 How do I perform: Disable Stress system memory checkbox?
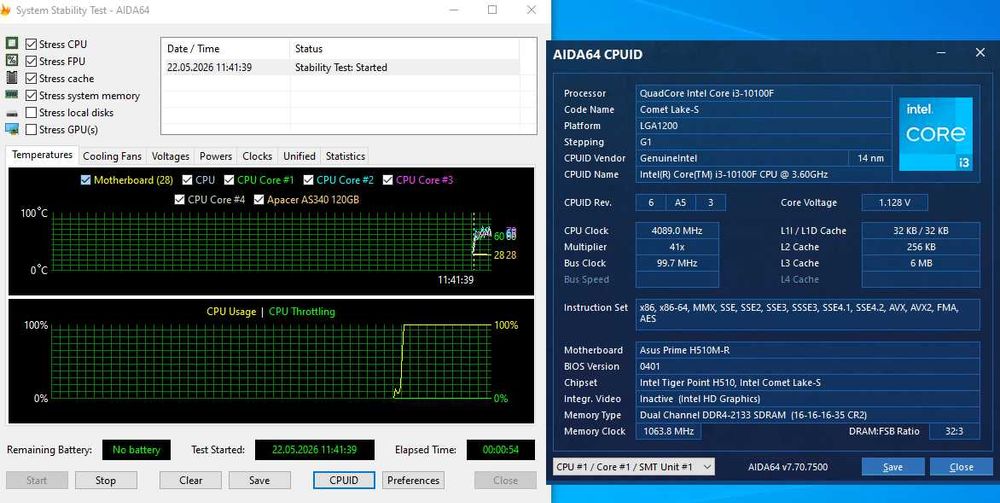31,96
